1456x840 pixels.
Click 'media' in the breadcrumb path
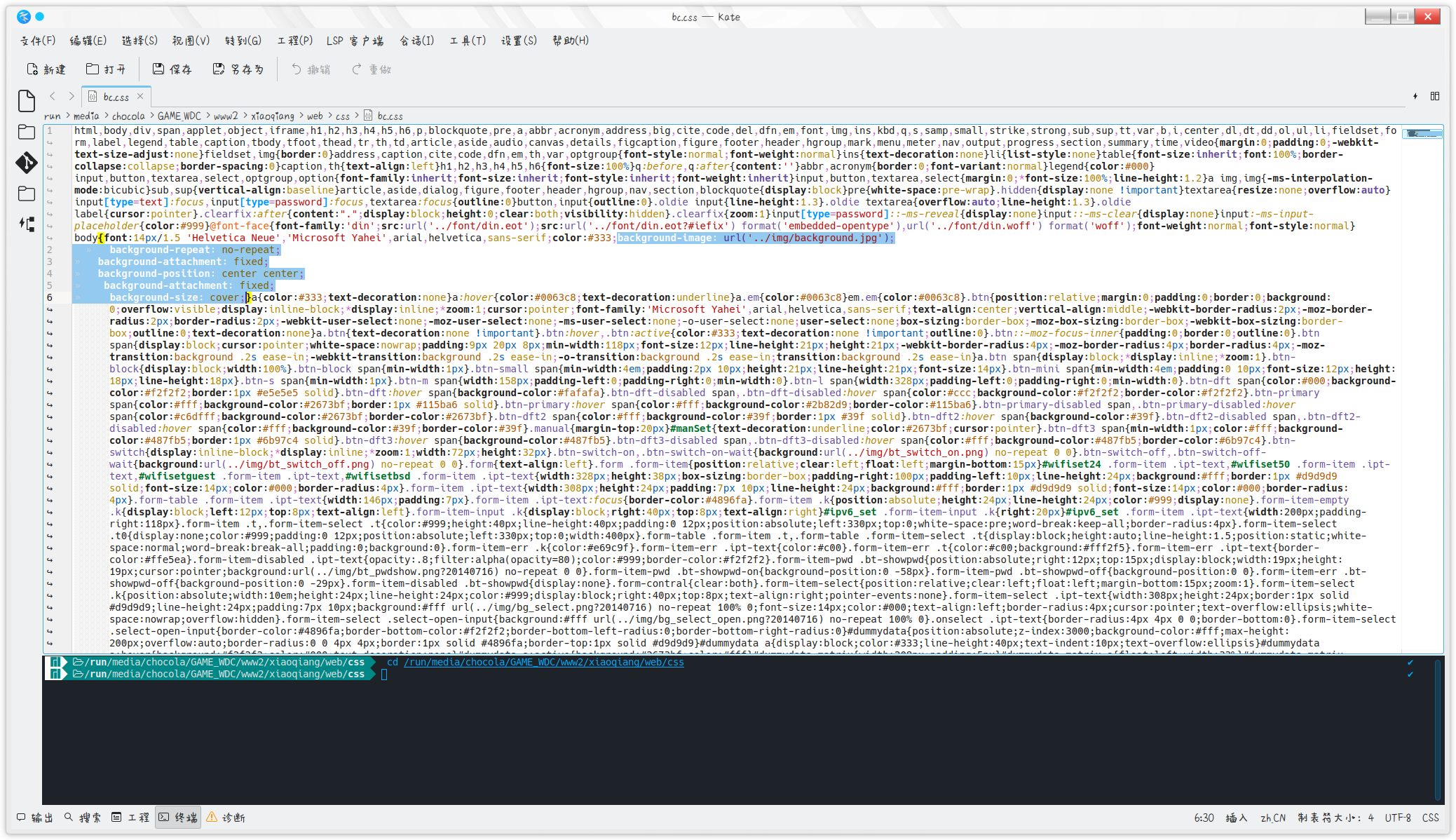coord(86,116)
